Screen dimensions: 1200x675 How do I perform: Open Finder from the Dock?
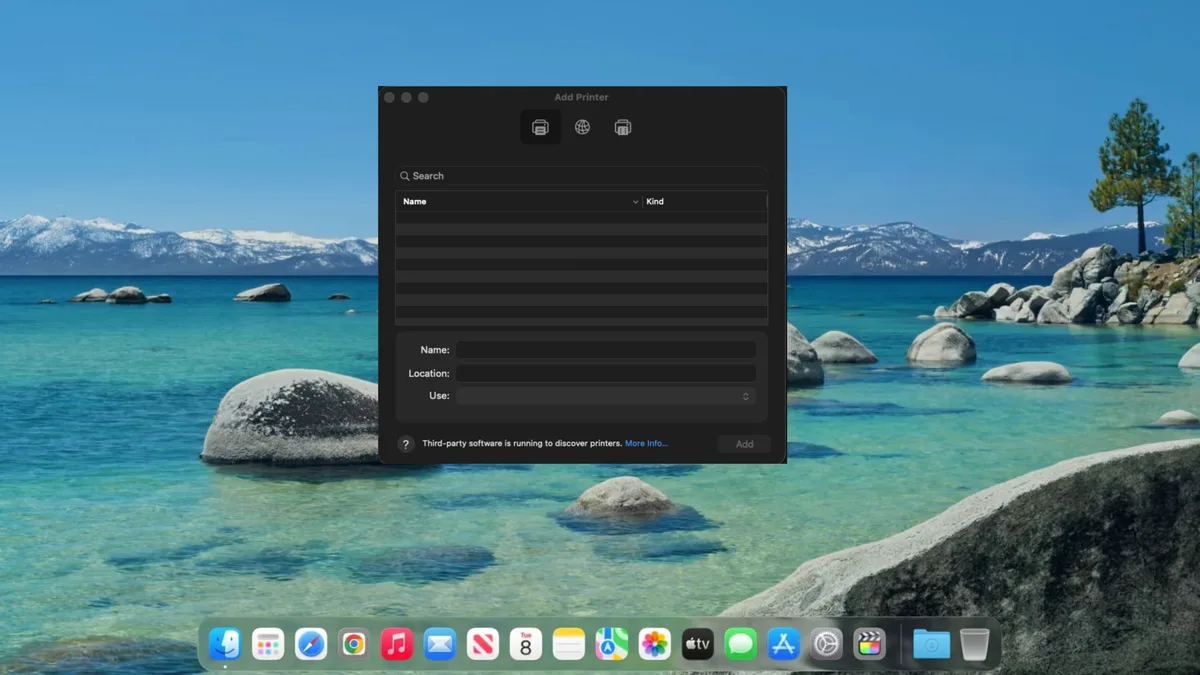click(225, 644)
